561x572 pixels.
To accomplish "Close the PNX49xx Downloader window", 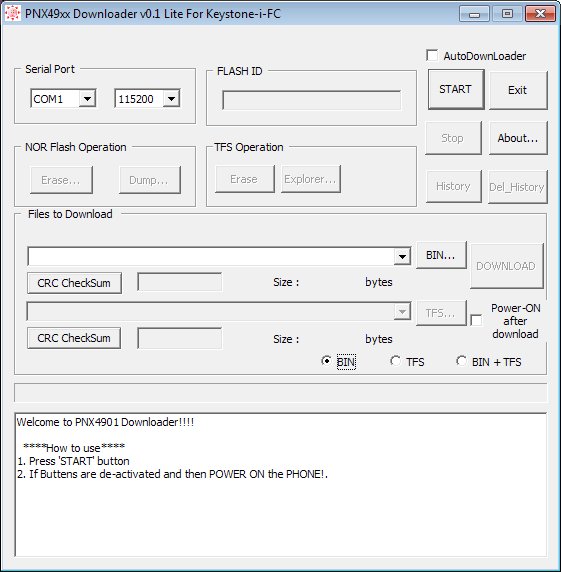I will (x=540, y=14).
